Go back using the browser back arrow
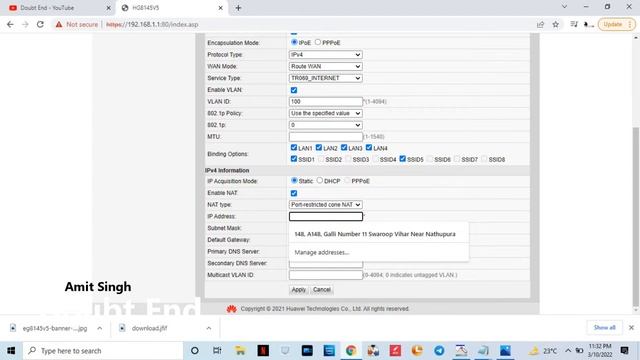The width and height of the screenshot is (640, 360). pyautogui.click(x=10, y=24)
